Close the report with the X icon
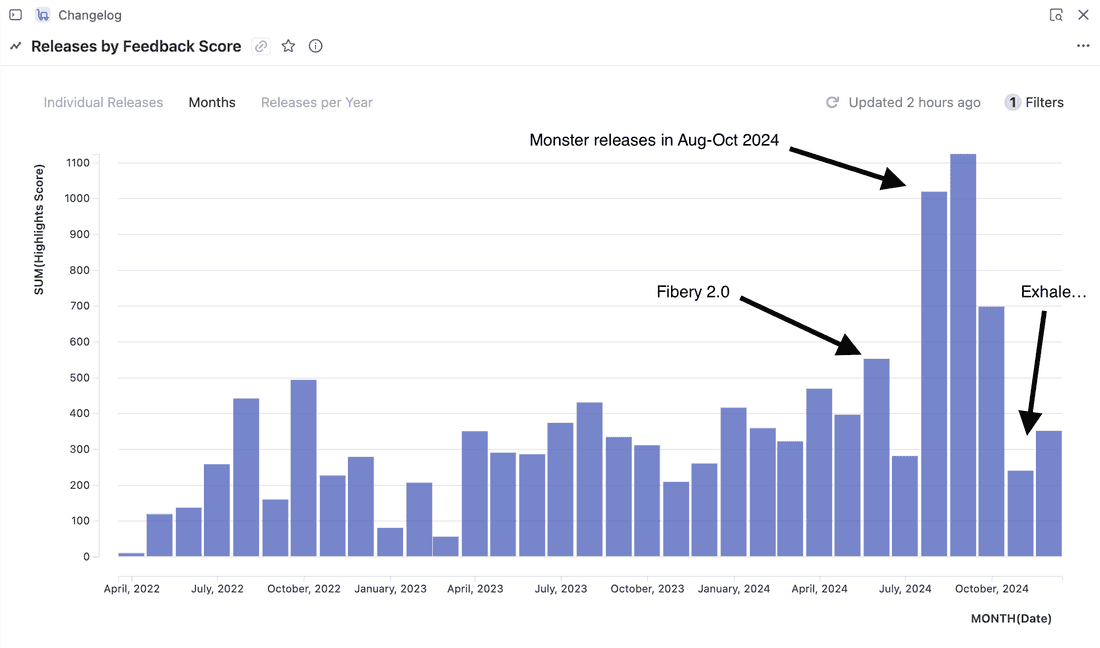Screen dimensions: 1100x648 click(1084, 15)
